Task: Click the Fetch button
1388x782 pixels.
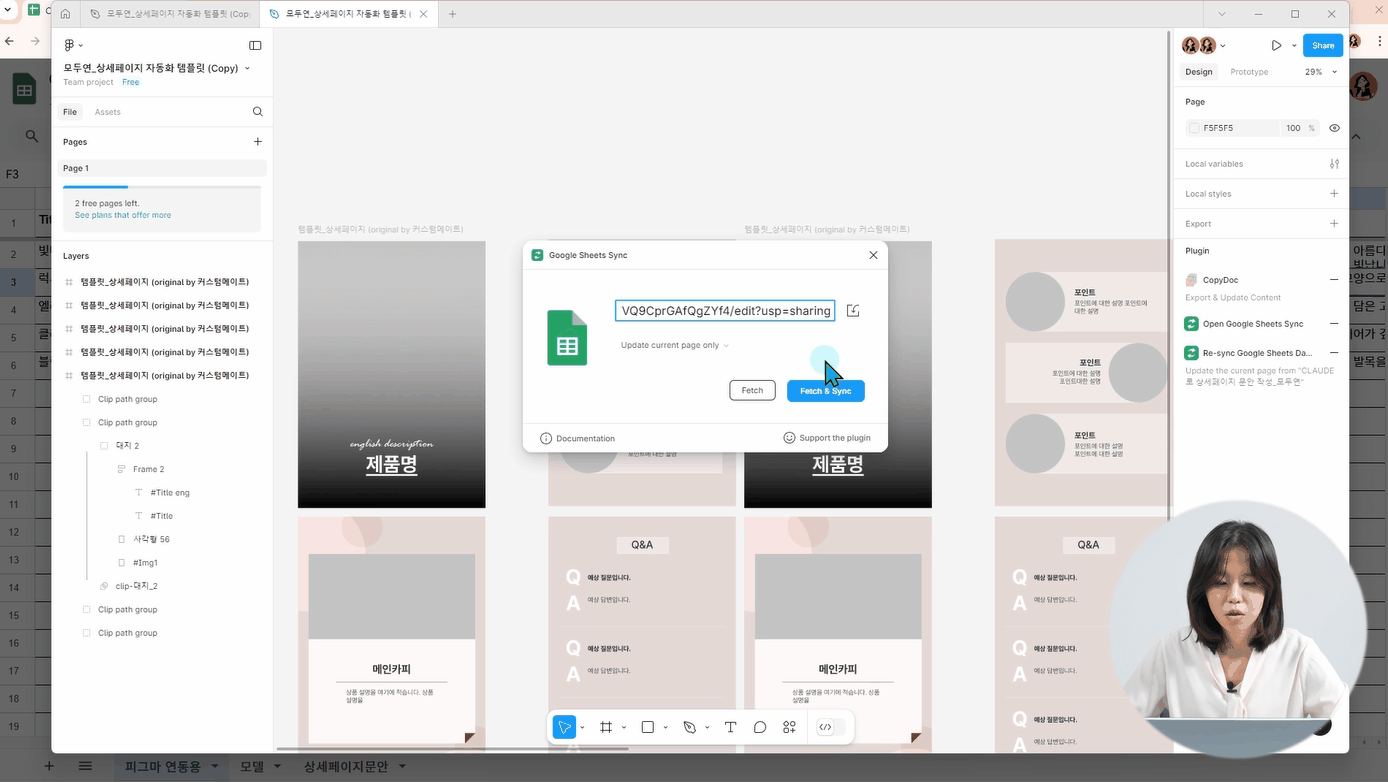Action: tap(752, 391)
